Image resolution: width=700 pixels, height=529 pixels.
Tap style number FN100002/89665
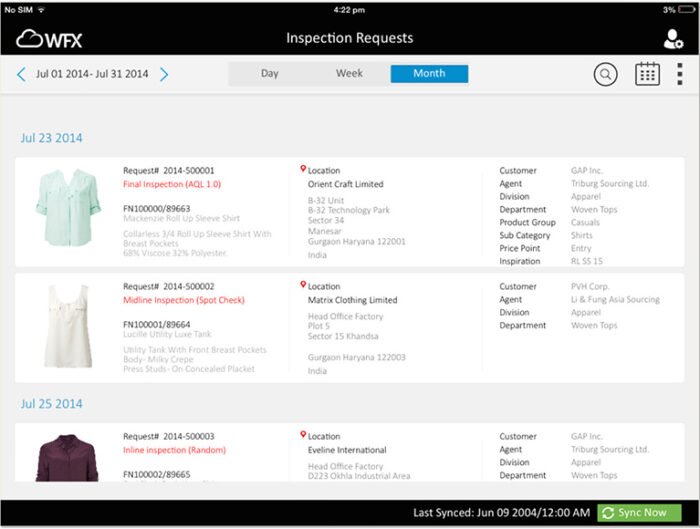(x=156, y=474)
